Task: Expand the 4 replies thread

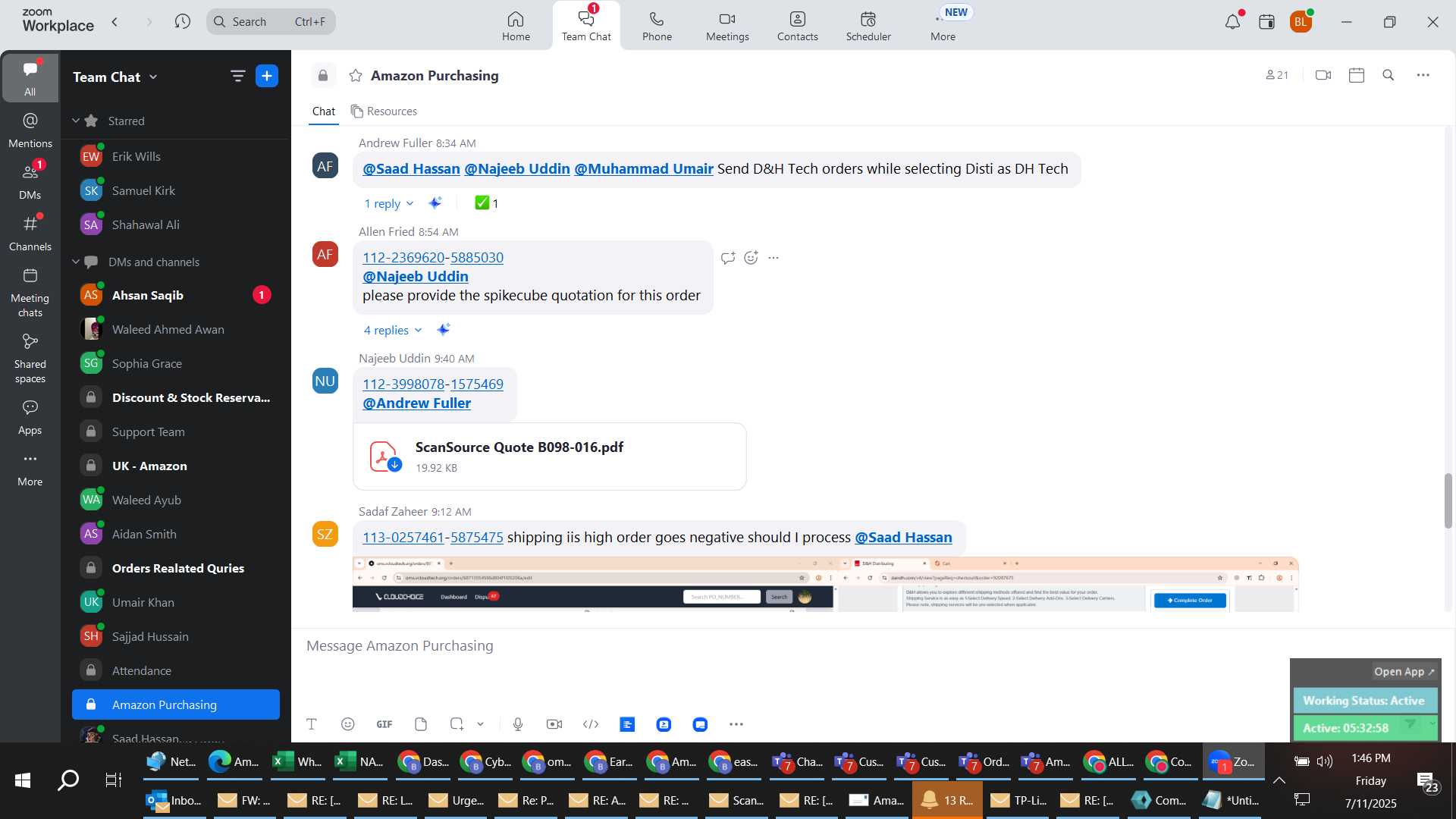Action: (x=392, y=330)
